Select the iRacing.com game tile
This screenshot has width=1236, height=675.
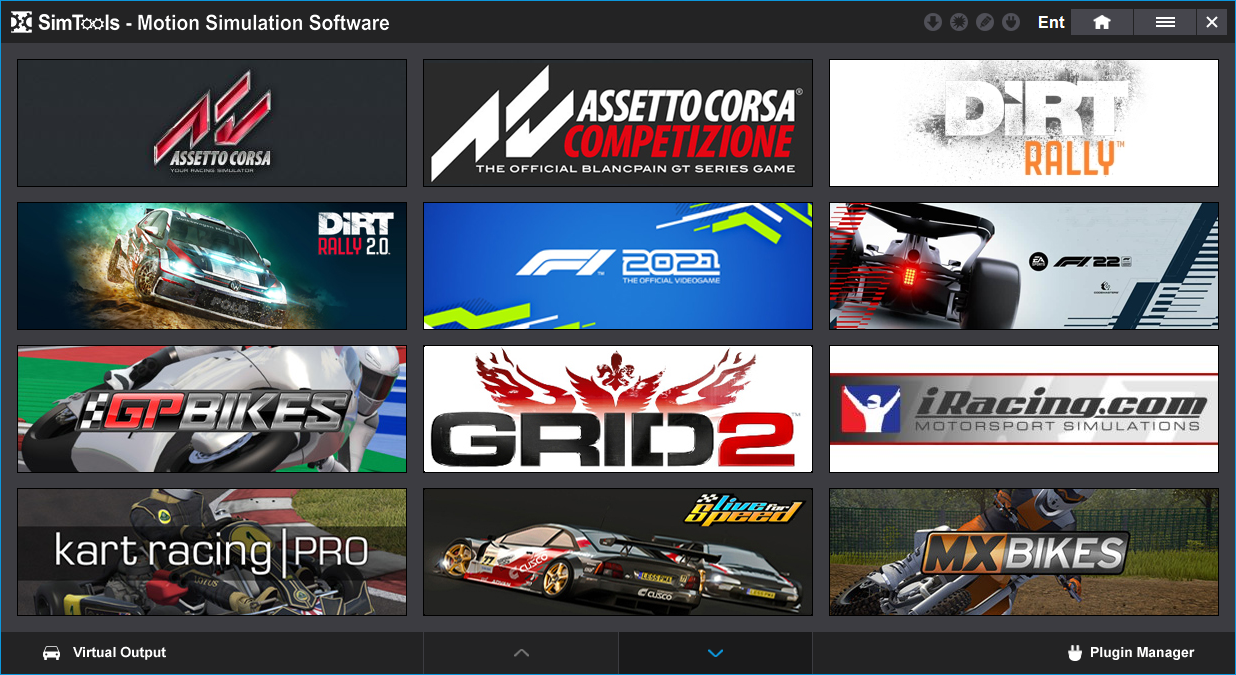pyautogui.click(x=1024, y=409)
